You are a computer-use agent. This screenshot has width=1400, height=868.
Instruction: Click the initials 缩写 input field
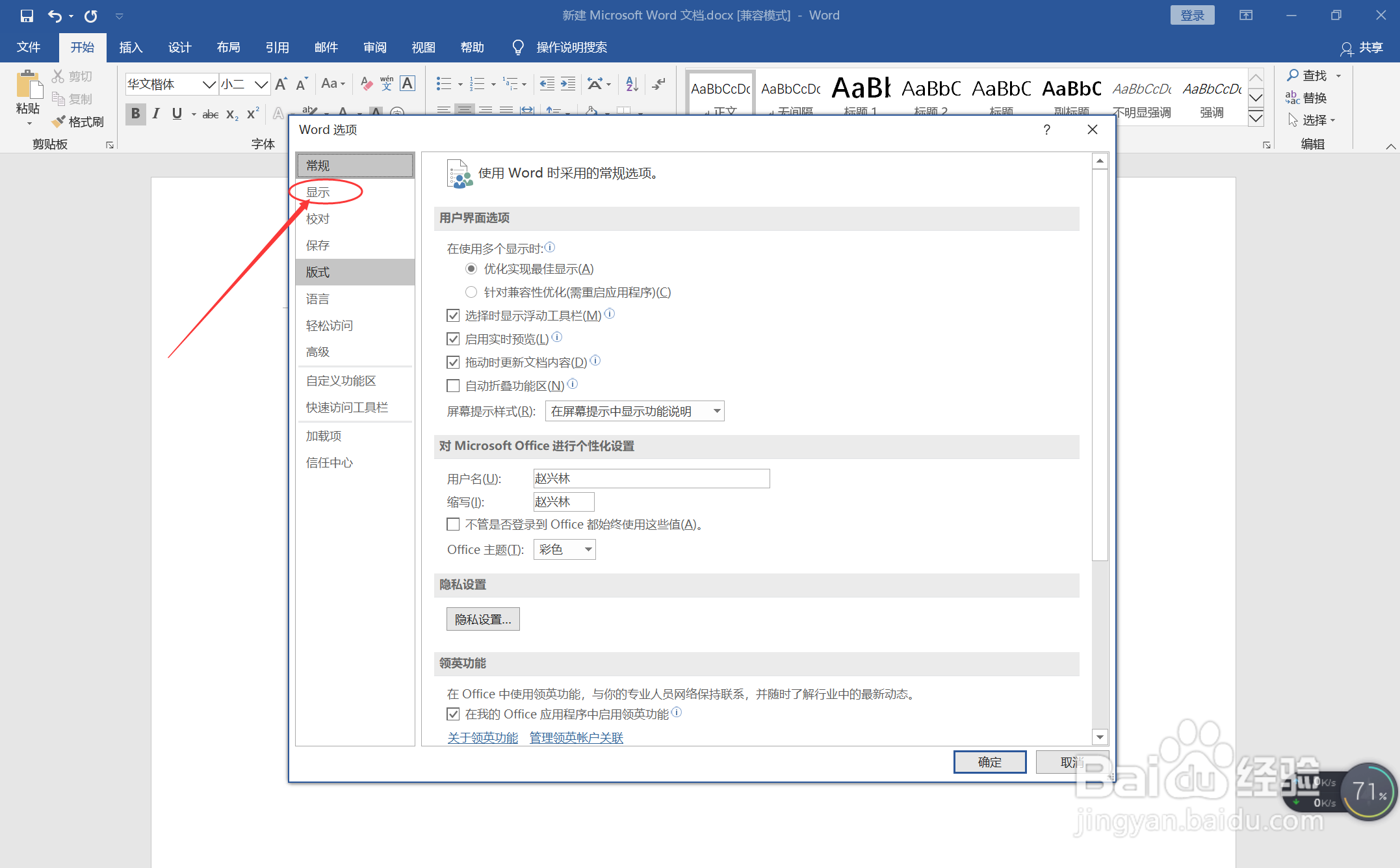564,502
